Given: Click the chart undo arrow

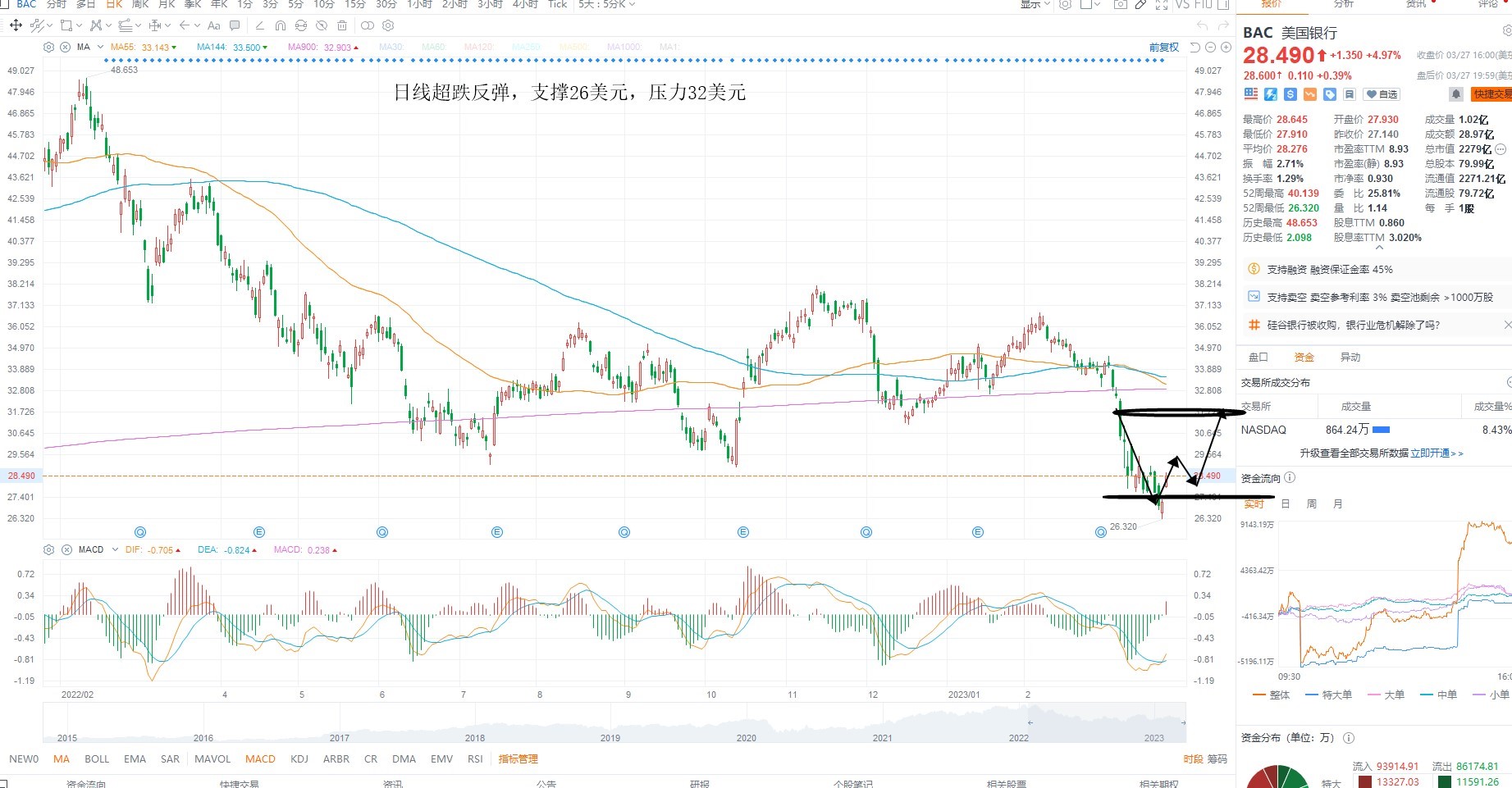Looking at the screenshot, I should click(1203, 25).
